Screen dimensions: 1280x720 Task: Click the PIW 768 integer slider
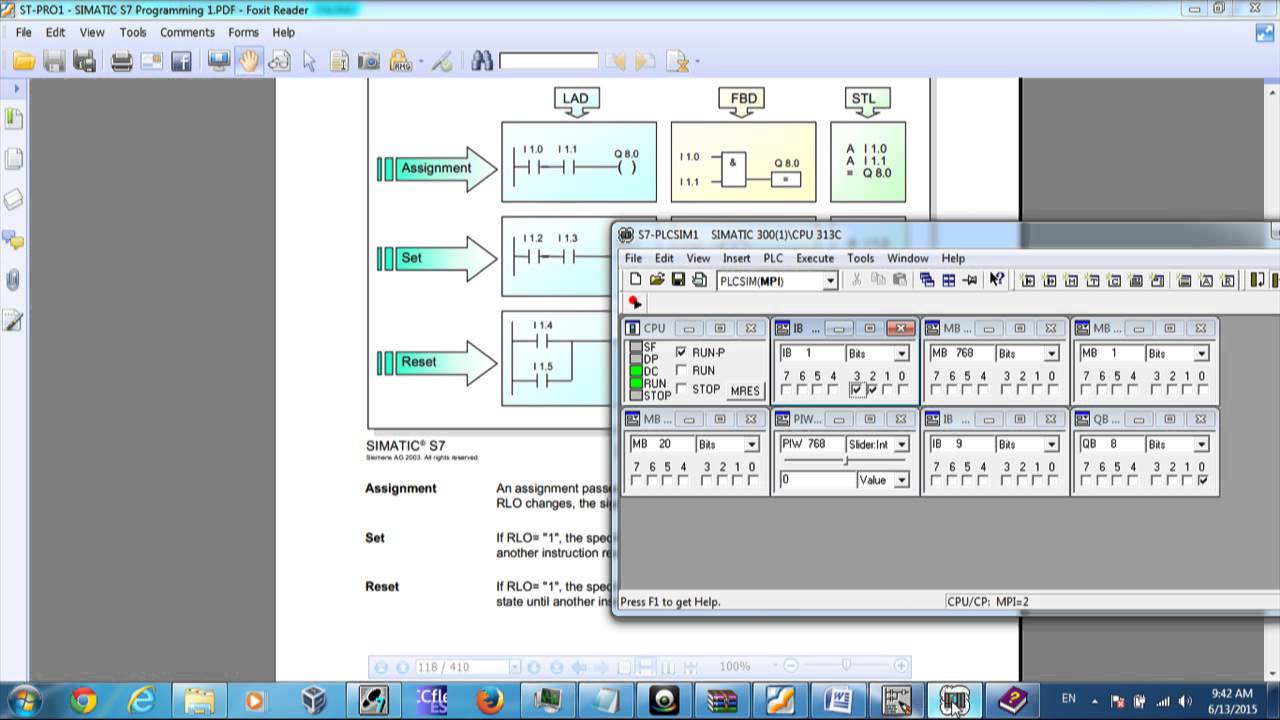coord(846,461)
